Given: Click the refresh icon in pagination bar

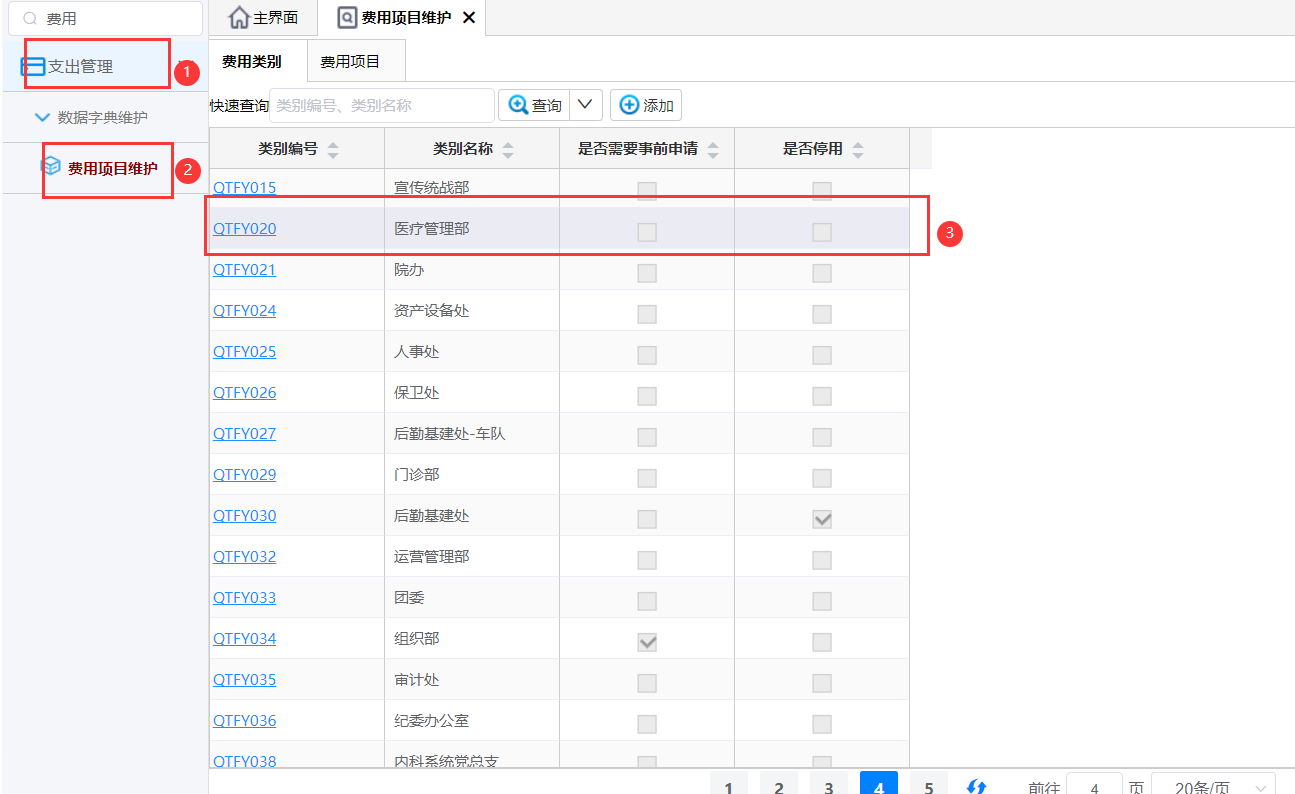Looking at the screenshot, I should tap(977, 788).
